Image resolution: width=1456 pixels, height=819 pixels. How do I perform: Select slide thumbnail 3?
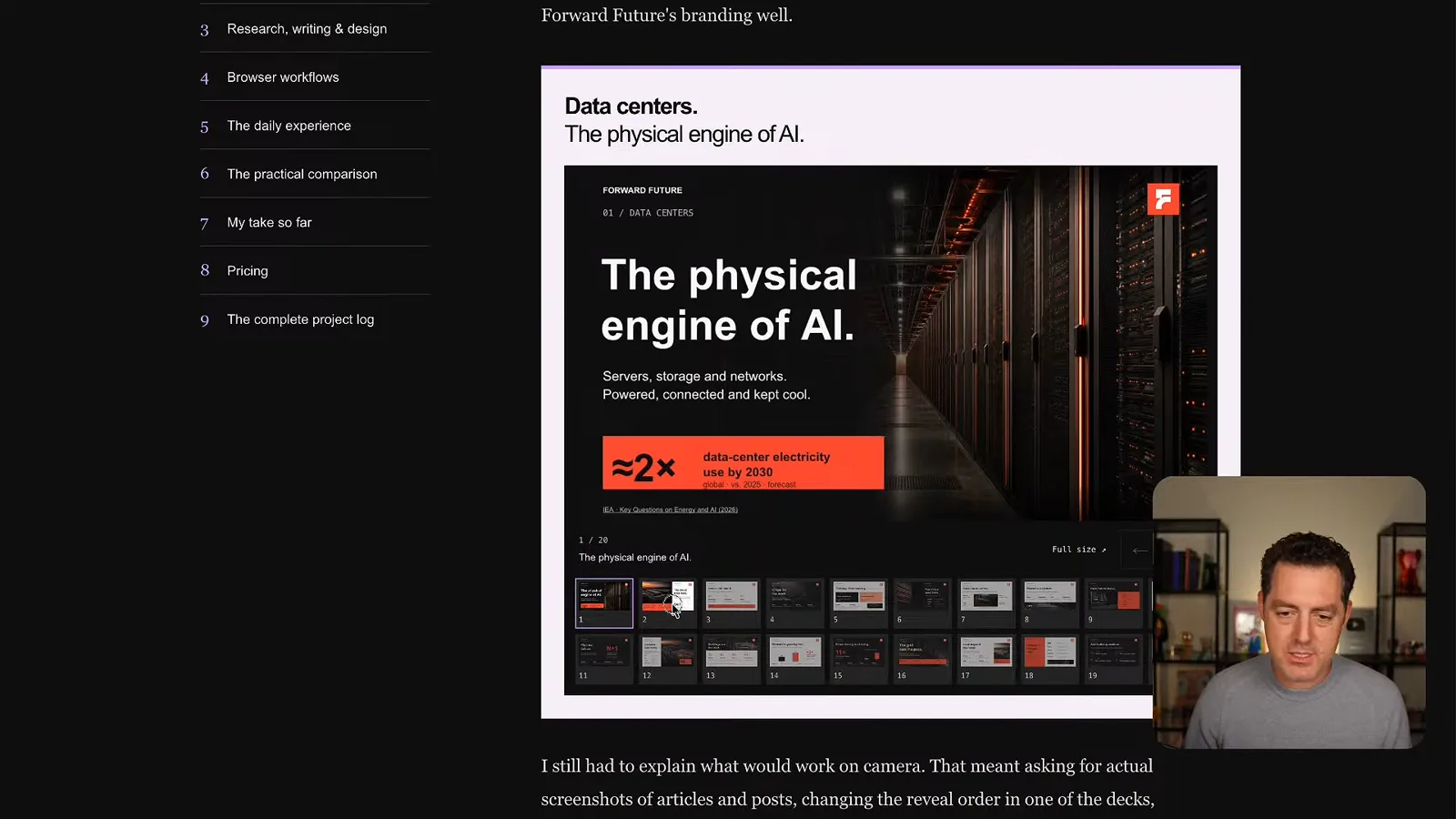click(x=732, y=602)
